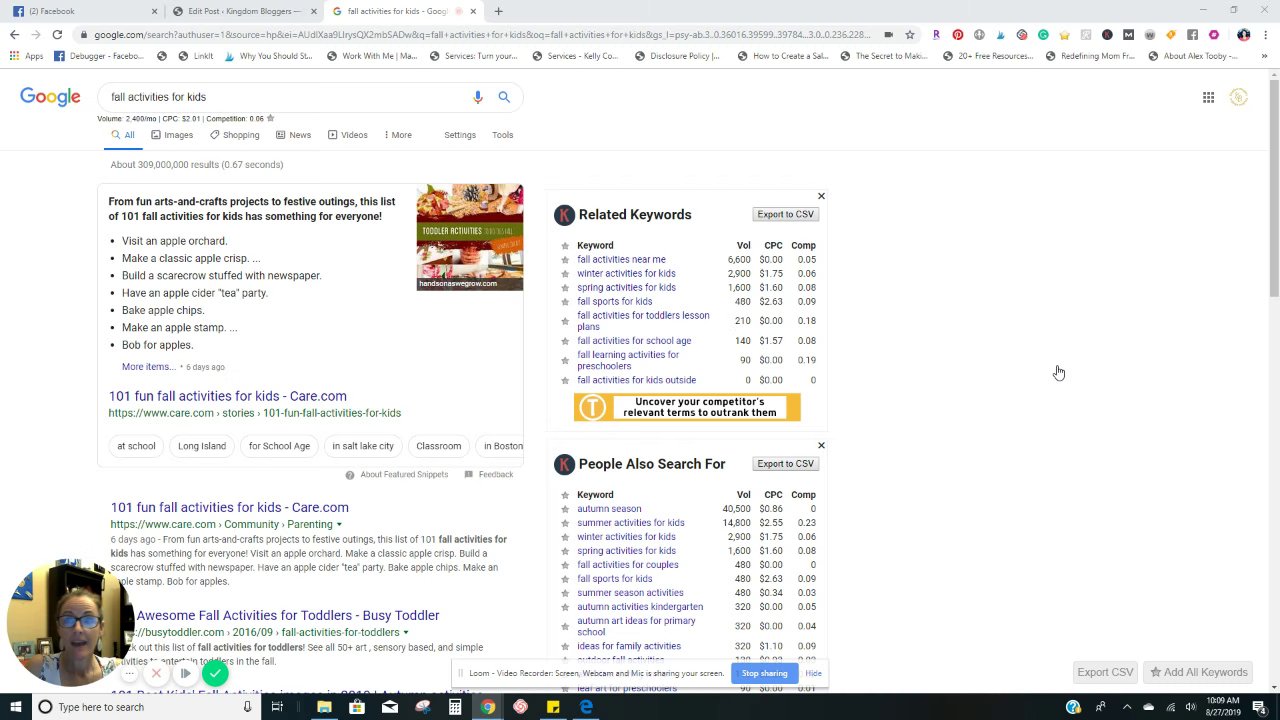Open the More search options dropdown
Screen dimensions: 1280x720
pyautogui.click(x=398, y=135)
